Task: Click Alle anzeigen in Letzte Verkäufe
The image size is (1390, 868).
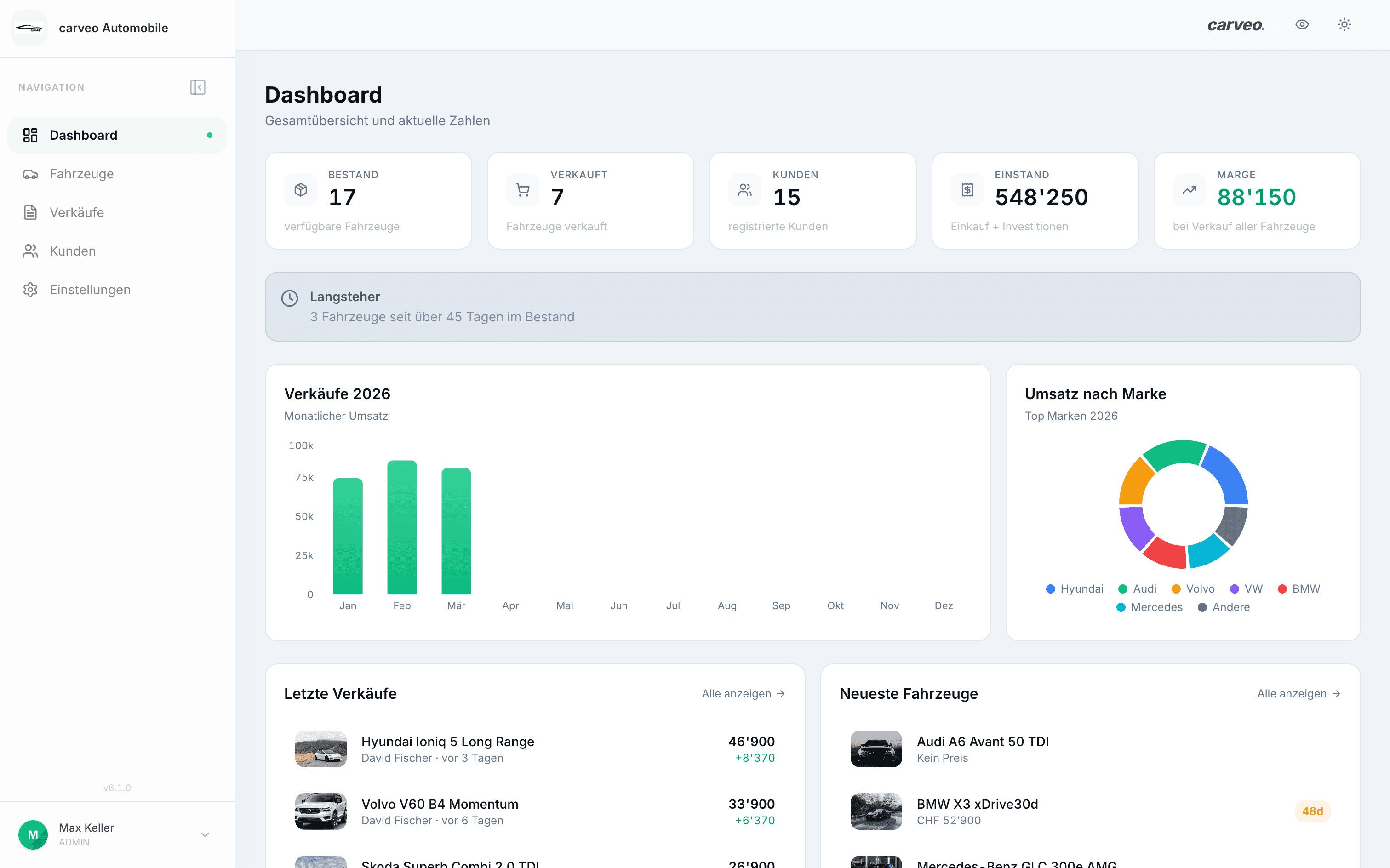Action: coord(744,693)
